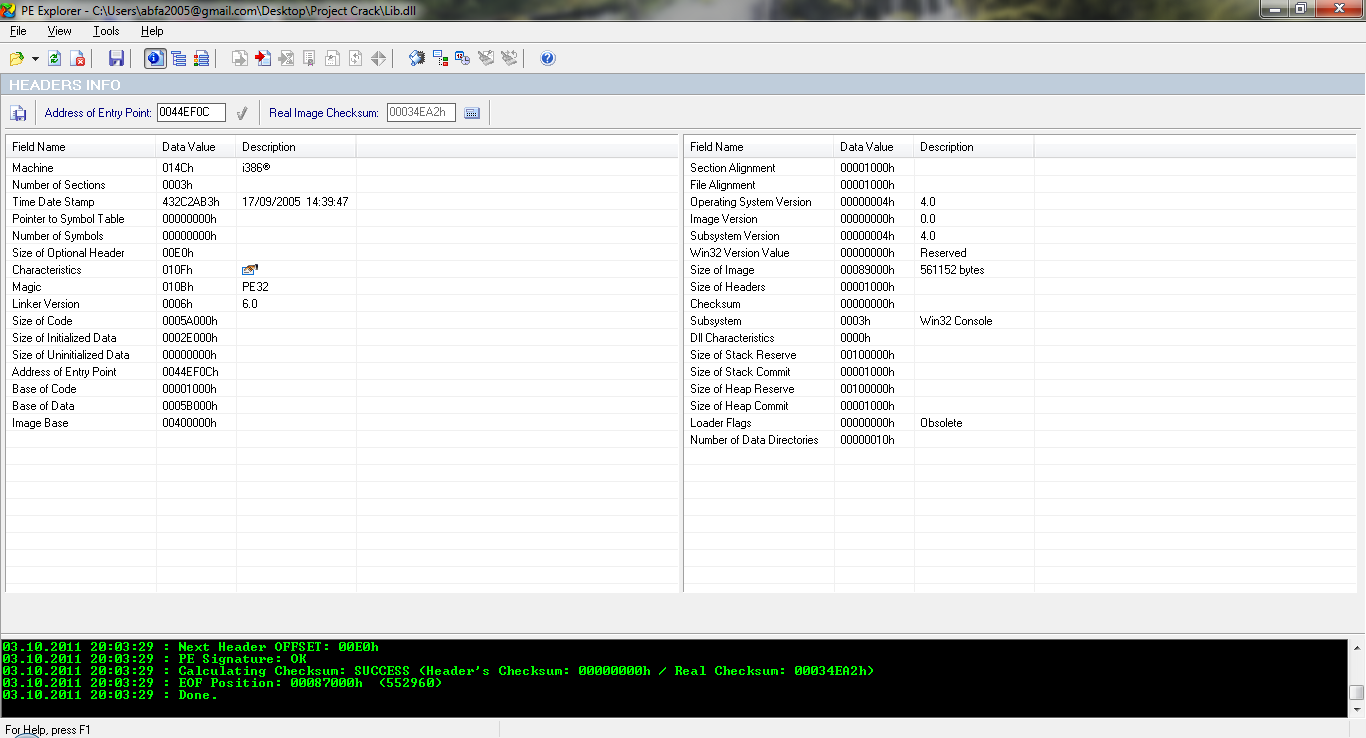Image resolution: width=1366 pixels, height=738 pixels.
Task: Select the Machine row
Action: click(343, 168)
